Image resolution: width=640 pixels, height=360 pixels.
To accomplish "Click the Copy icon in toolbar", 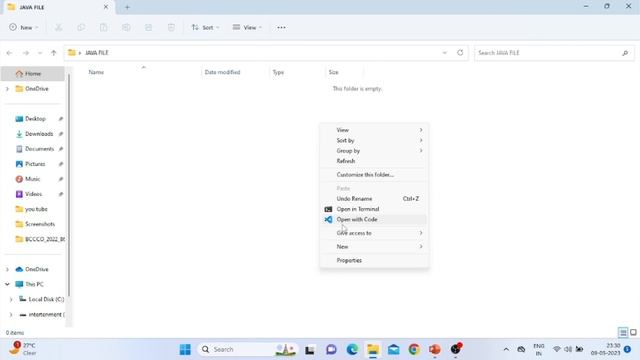I will (x=81, y=27).
